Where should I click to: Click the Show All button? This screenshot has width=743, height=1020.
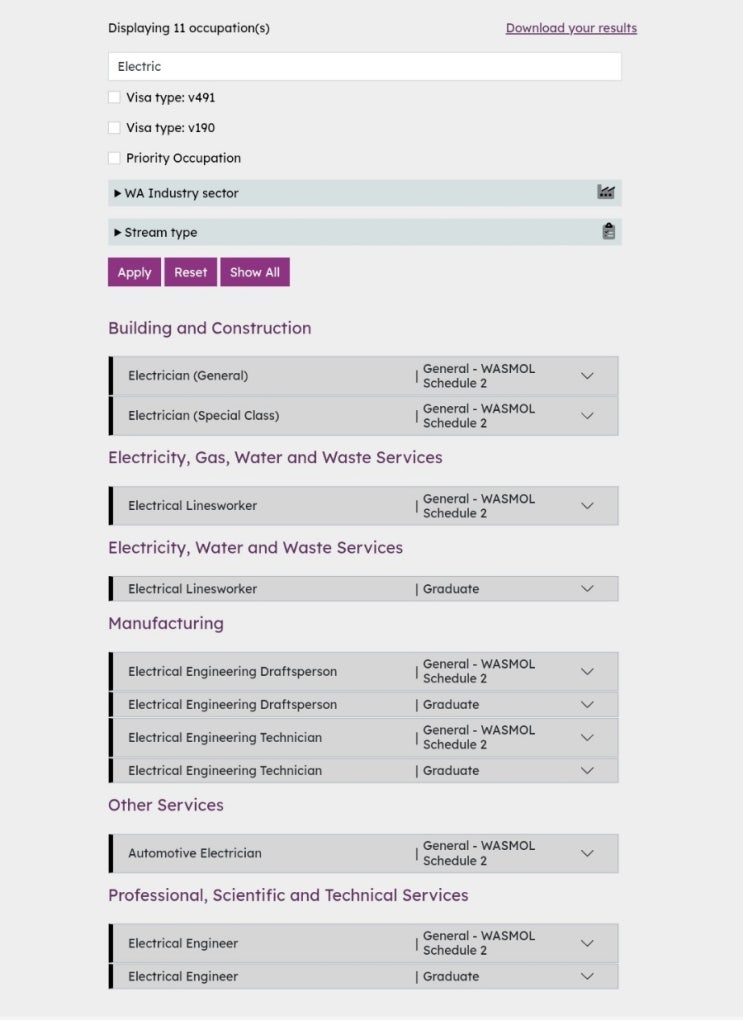(x=255, y=272)
